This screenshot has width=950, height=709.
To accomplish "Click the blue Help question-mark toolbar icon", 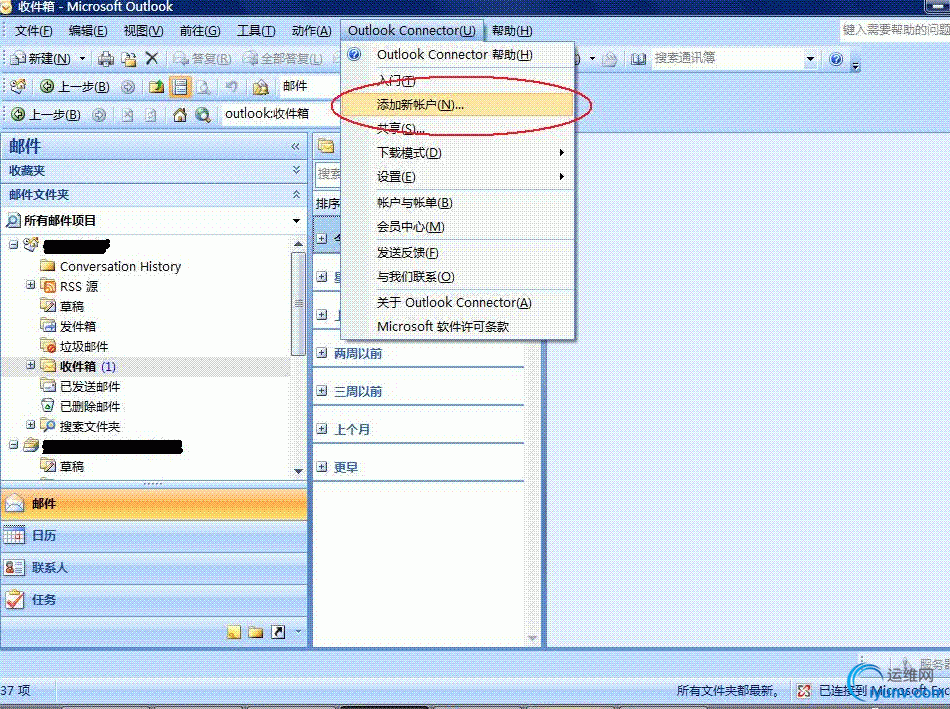I will click(x=836, y=59).
